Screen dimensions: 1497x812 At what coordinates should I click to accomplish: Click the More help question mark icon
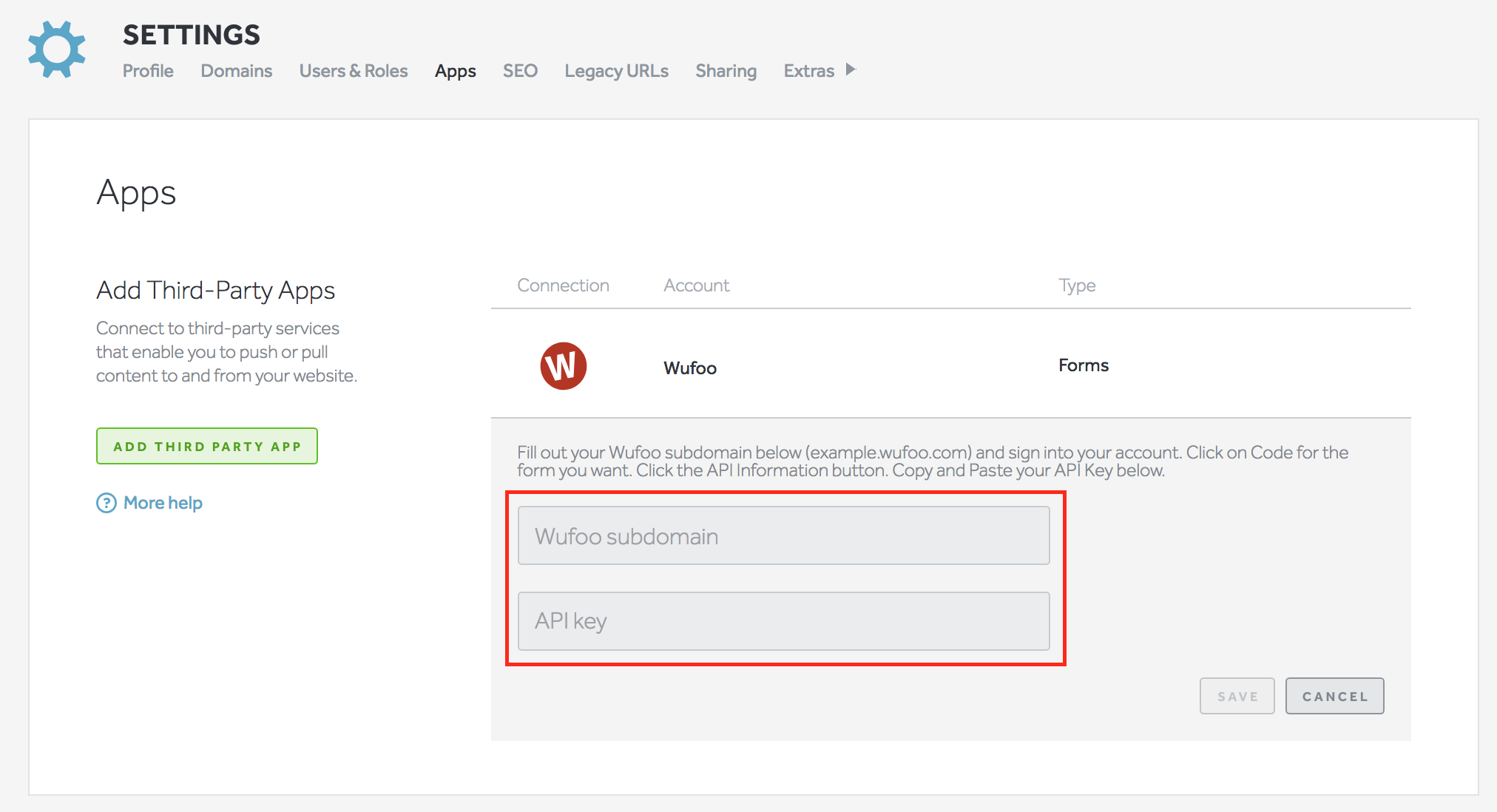tap(107, 503)
